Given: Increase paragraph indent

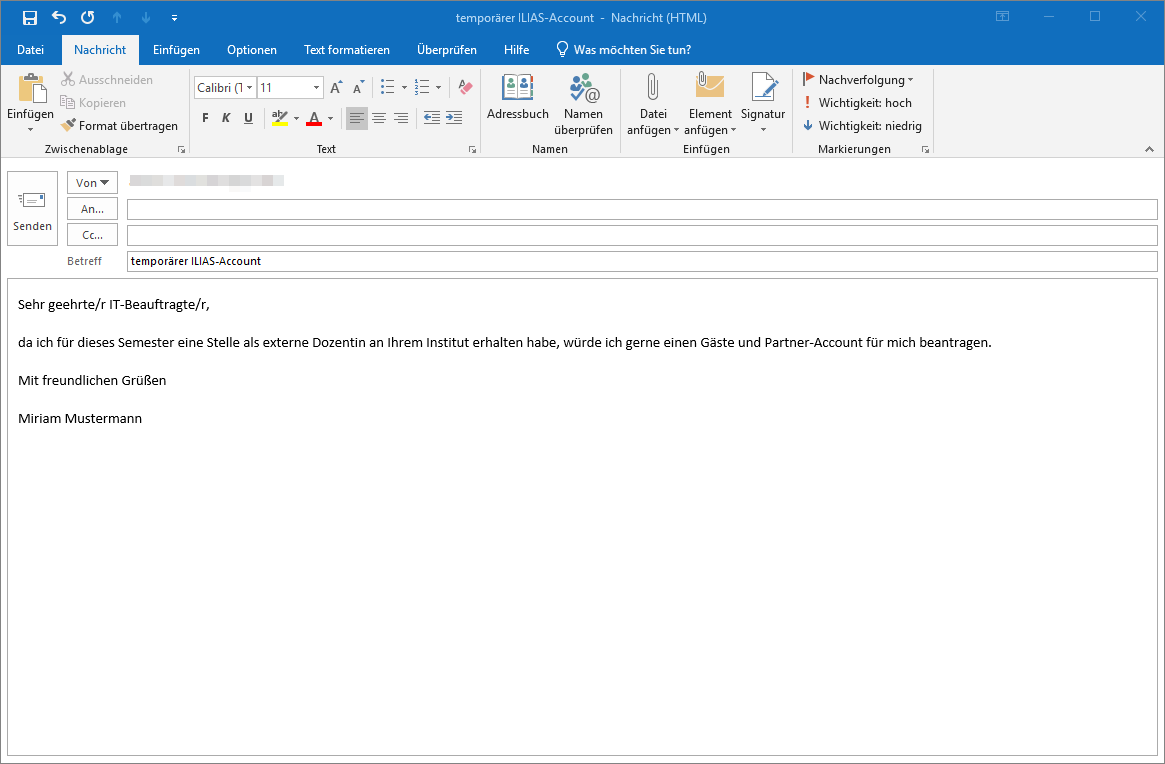Looking at the screenshot, I should tap(454, 118).
